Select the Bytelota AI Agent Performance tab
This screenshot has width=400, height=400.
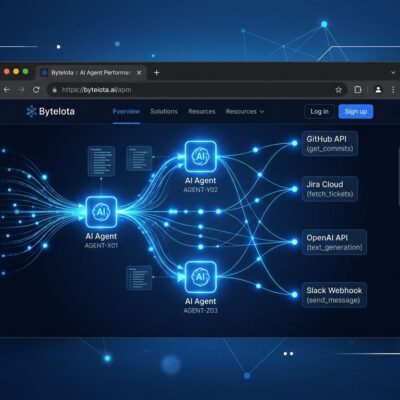tap(91, 73)
